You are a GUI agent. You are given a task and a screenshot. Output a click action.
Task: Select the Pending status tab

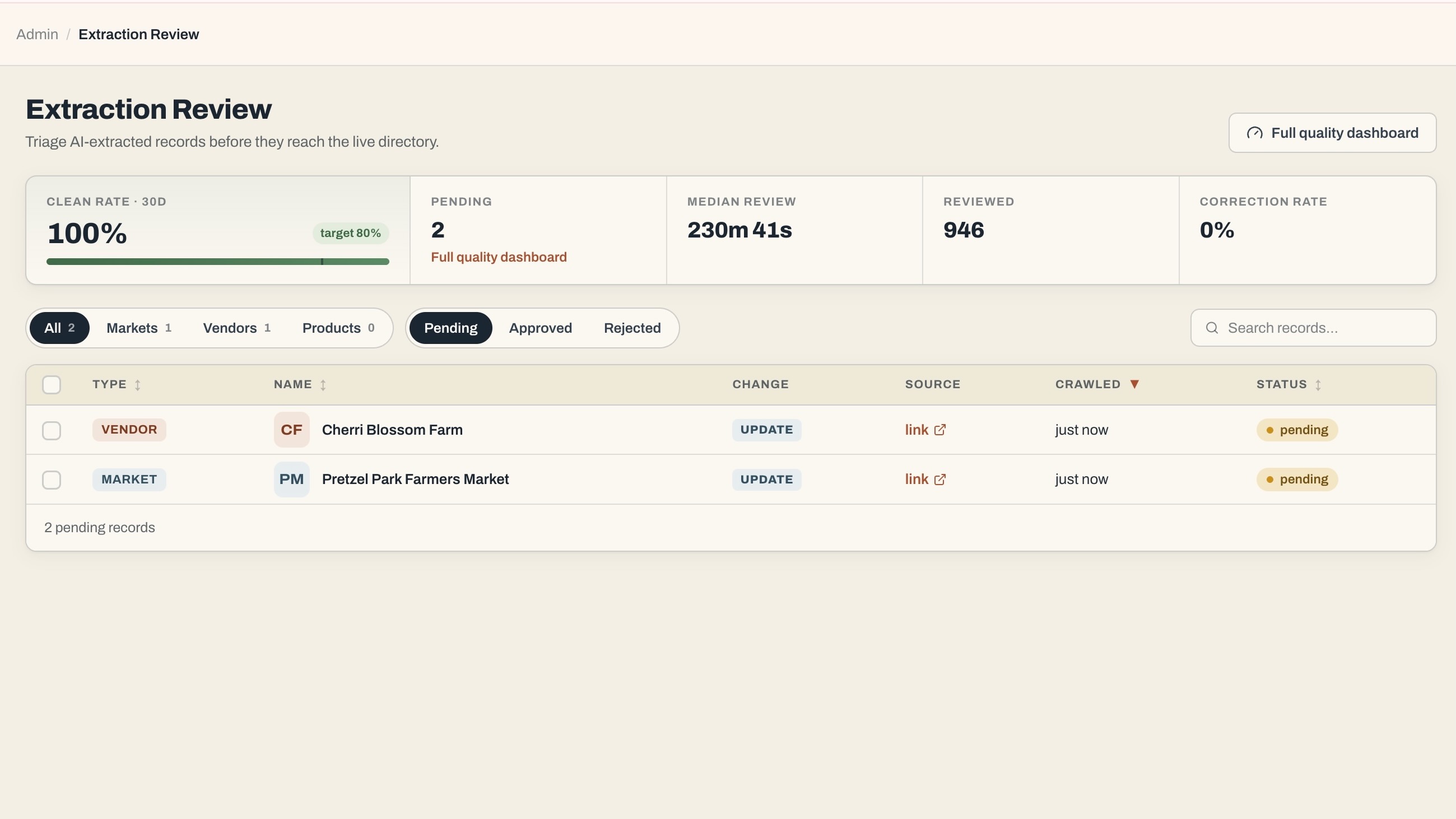450,328
